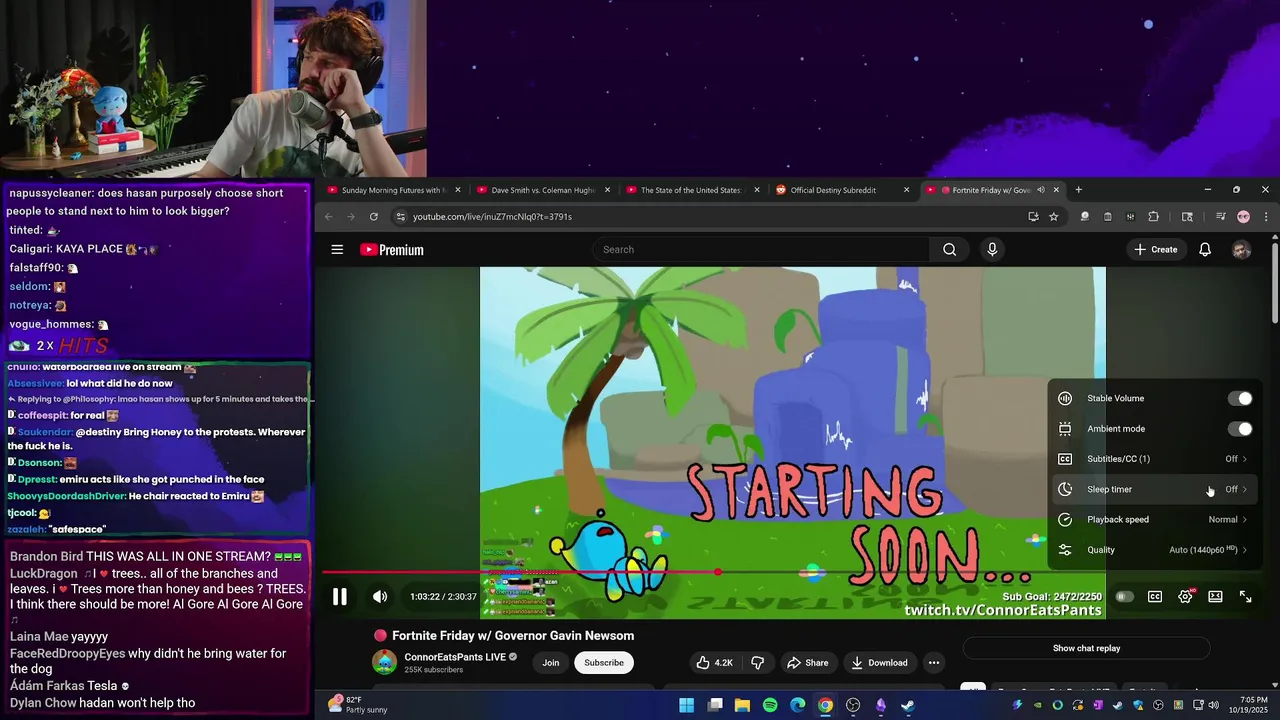
Task: Open more actions three-dot menu
Action: coord(934,662)
